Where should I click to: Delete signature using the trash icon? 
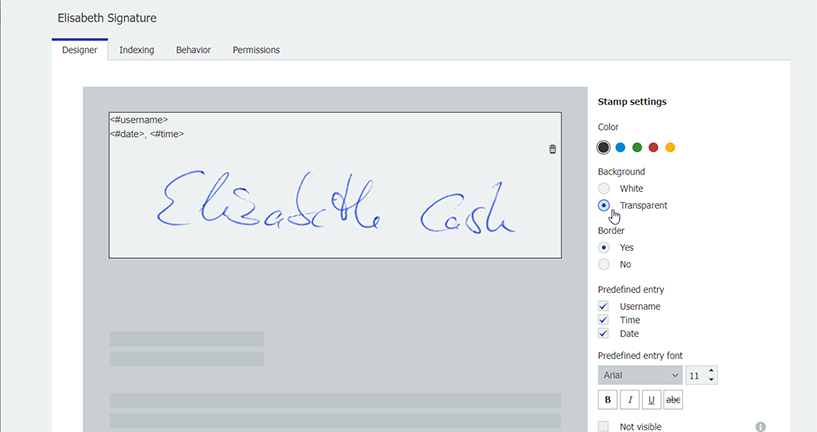[x=553, y=149]
